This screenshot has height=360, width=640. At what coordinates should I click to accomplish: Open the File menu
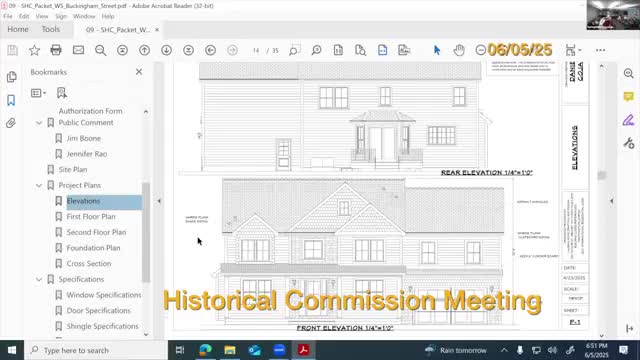pyautogui.click(x=8, y=16)
